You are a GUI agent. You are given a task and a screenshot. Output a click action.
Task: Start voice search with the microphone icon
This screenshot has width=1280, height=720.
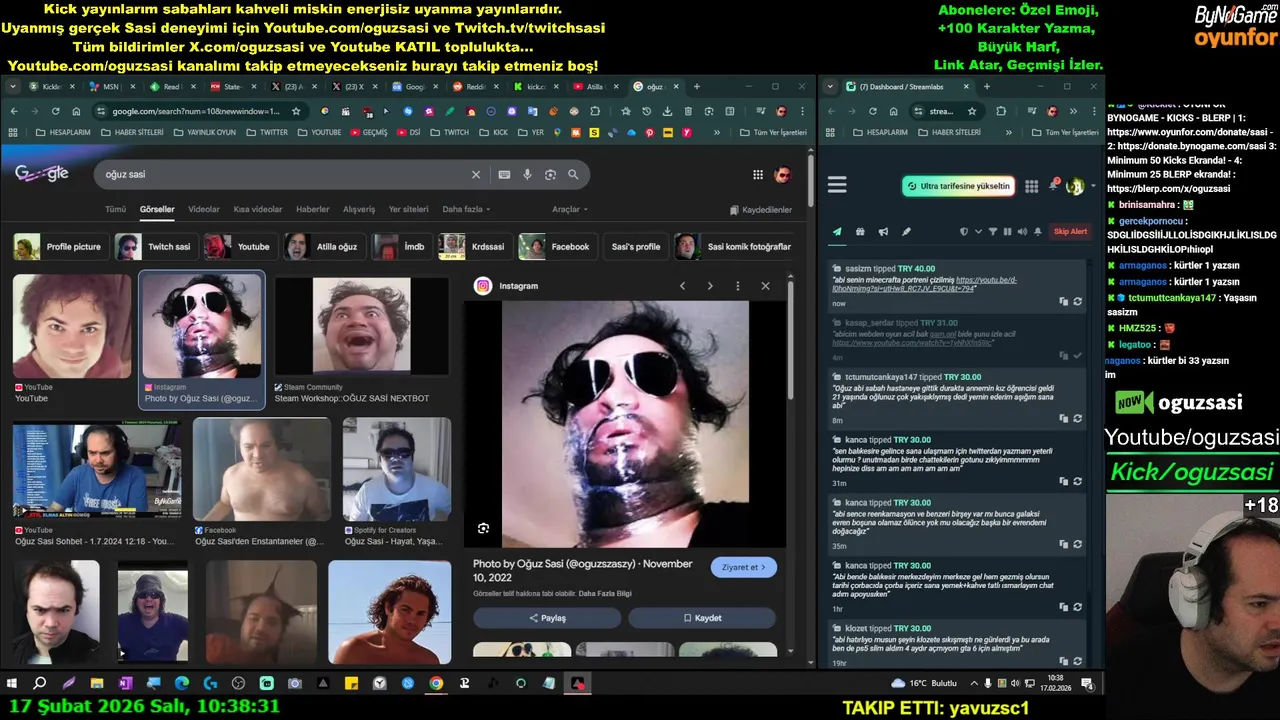point(527,174)
